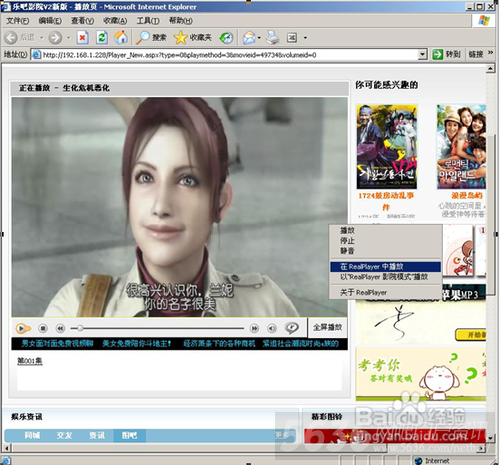
Task: Click the vertical scrollbar up arrow
Action: pos(490,69)
